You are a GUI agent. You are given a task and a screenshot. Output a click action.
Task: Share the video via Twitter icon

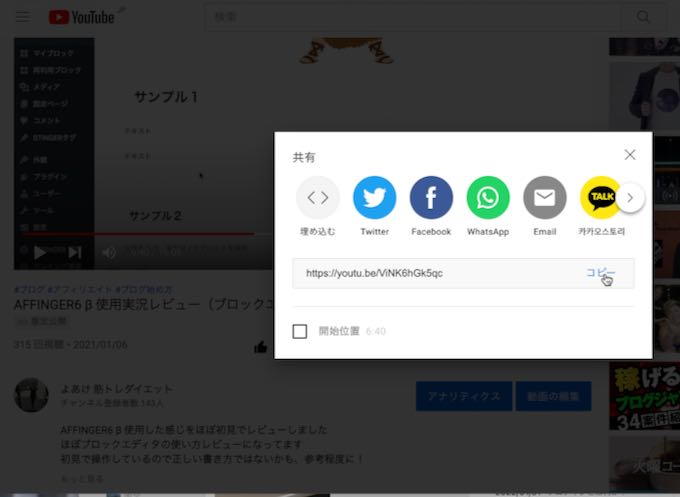(374, 198)
